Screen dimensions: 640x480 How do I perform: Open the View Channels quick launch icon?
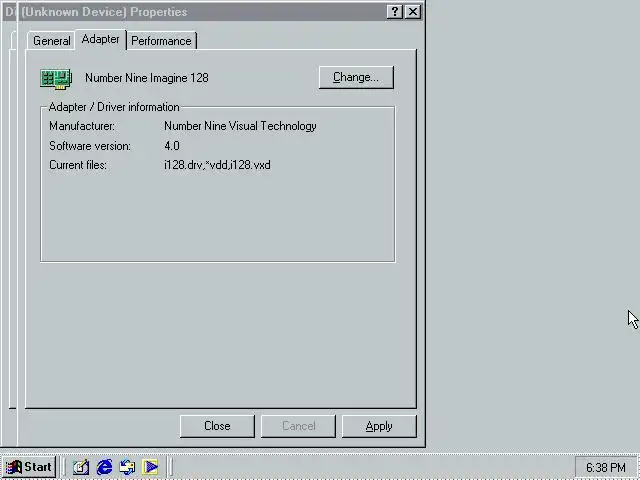tap(150, 467)
